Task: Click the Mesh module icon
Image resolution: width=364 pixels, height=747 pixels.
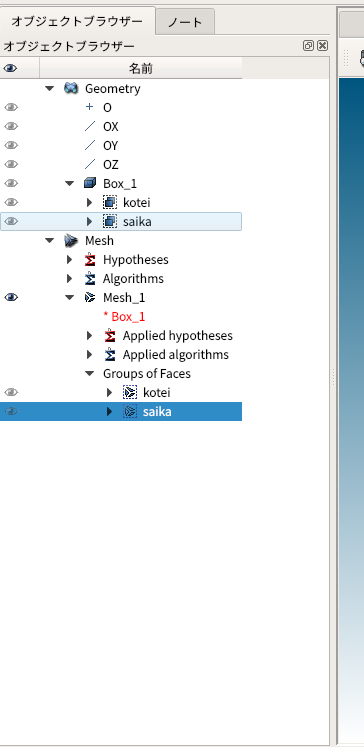Action: tap(71, 241)
